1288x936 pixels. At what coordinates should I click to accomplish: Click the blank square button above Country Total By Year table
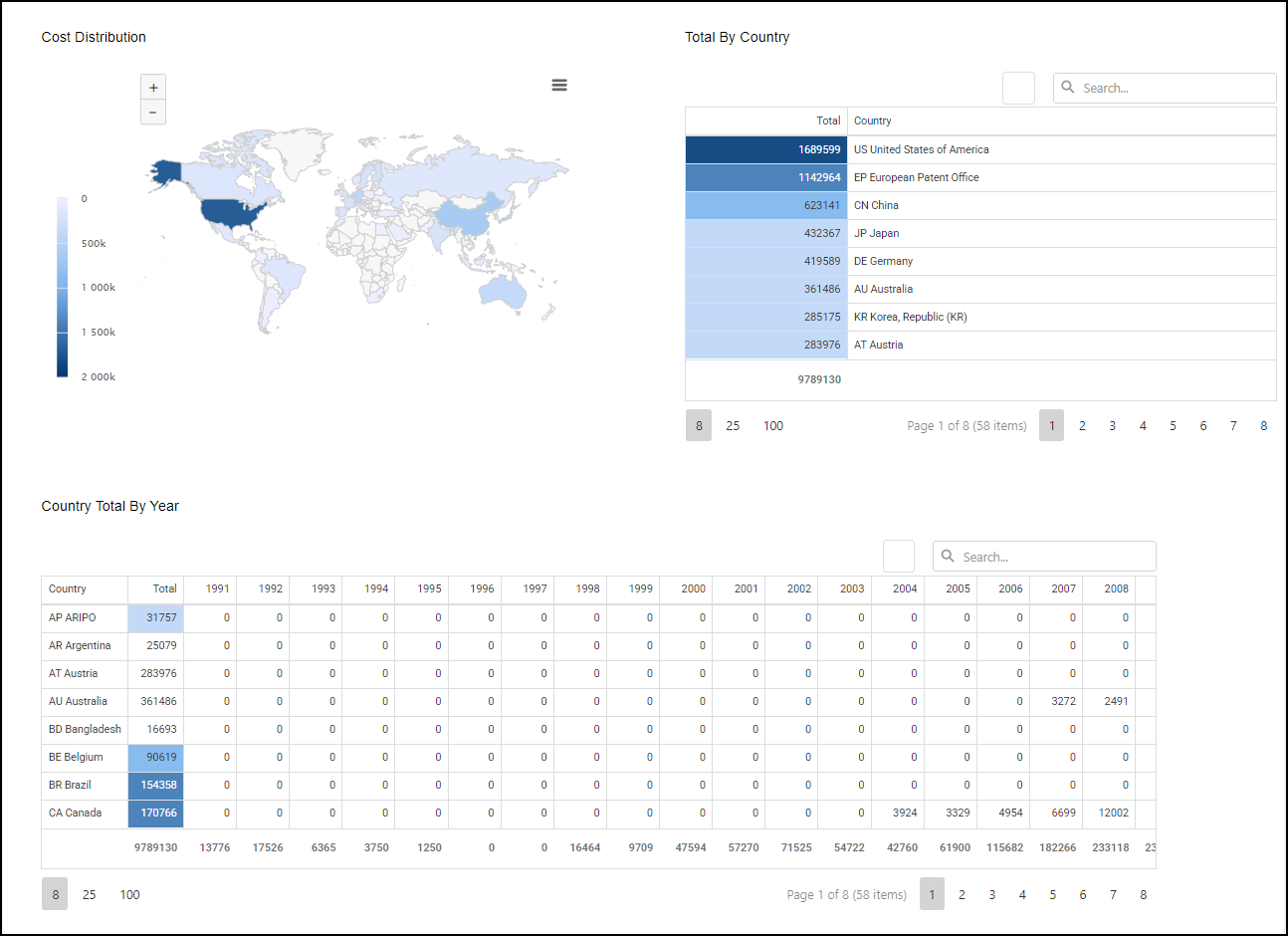(899, 557)
